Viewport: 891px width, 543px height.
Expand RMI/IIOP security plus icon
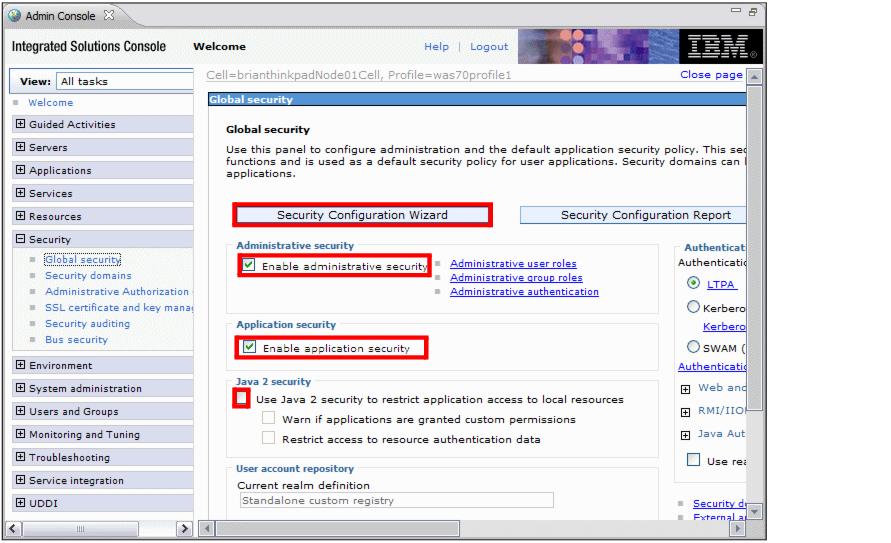coord(685,412)
